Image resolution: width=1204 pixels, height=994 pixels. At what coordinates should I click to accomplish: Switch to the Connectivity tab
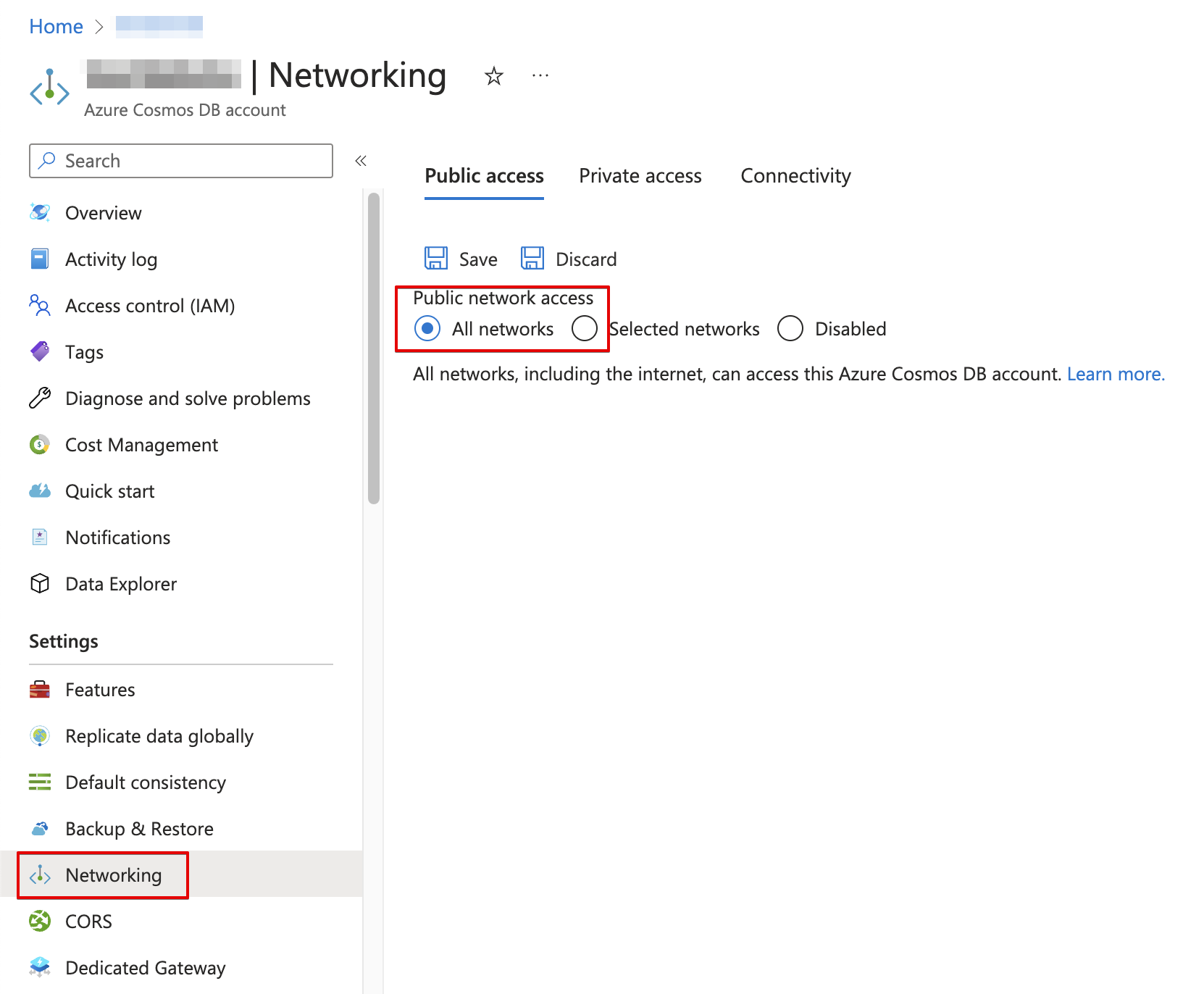point(795,176)
